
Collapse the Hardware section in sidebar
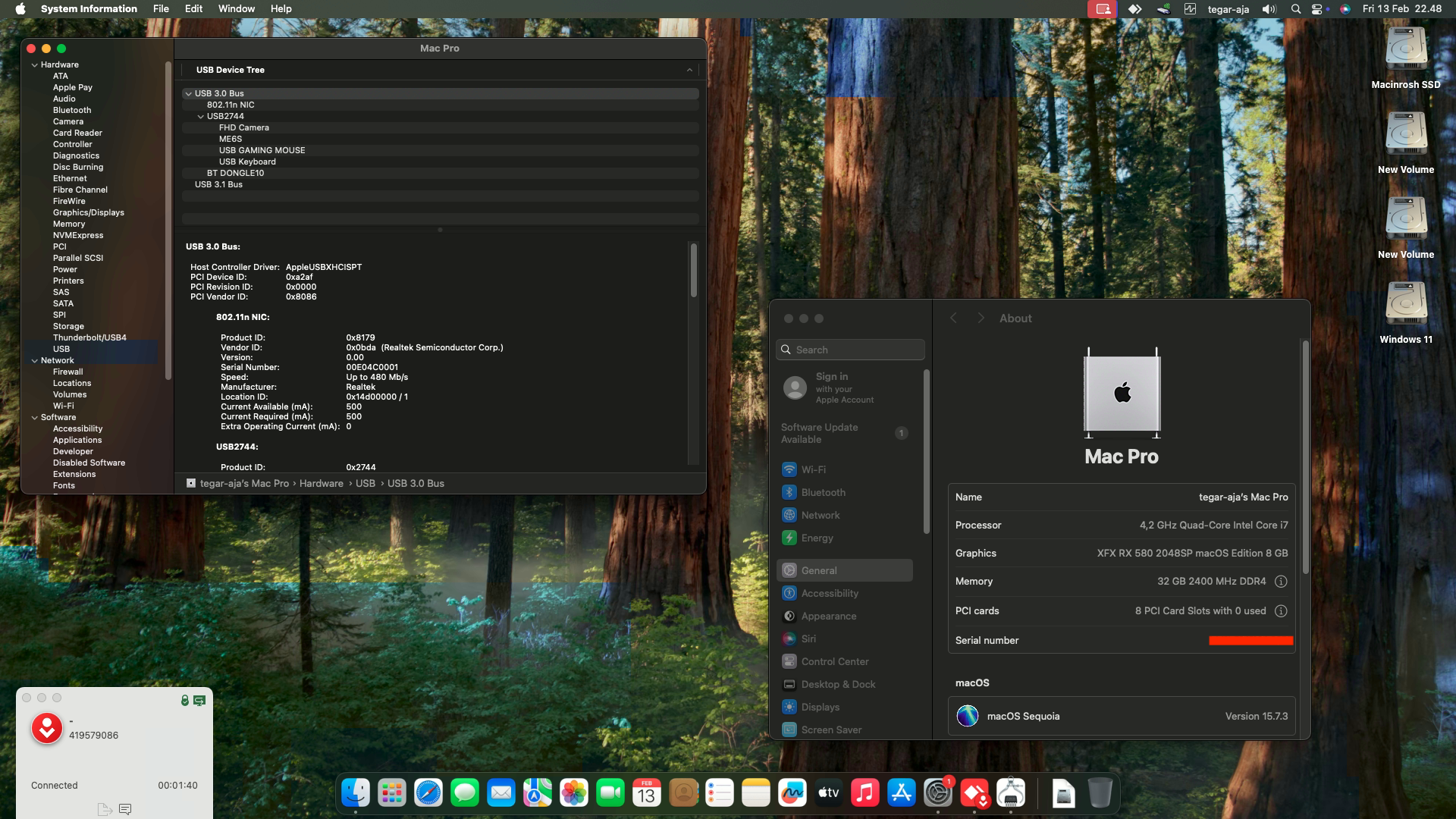tap(35, 65)
